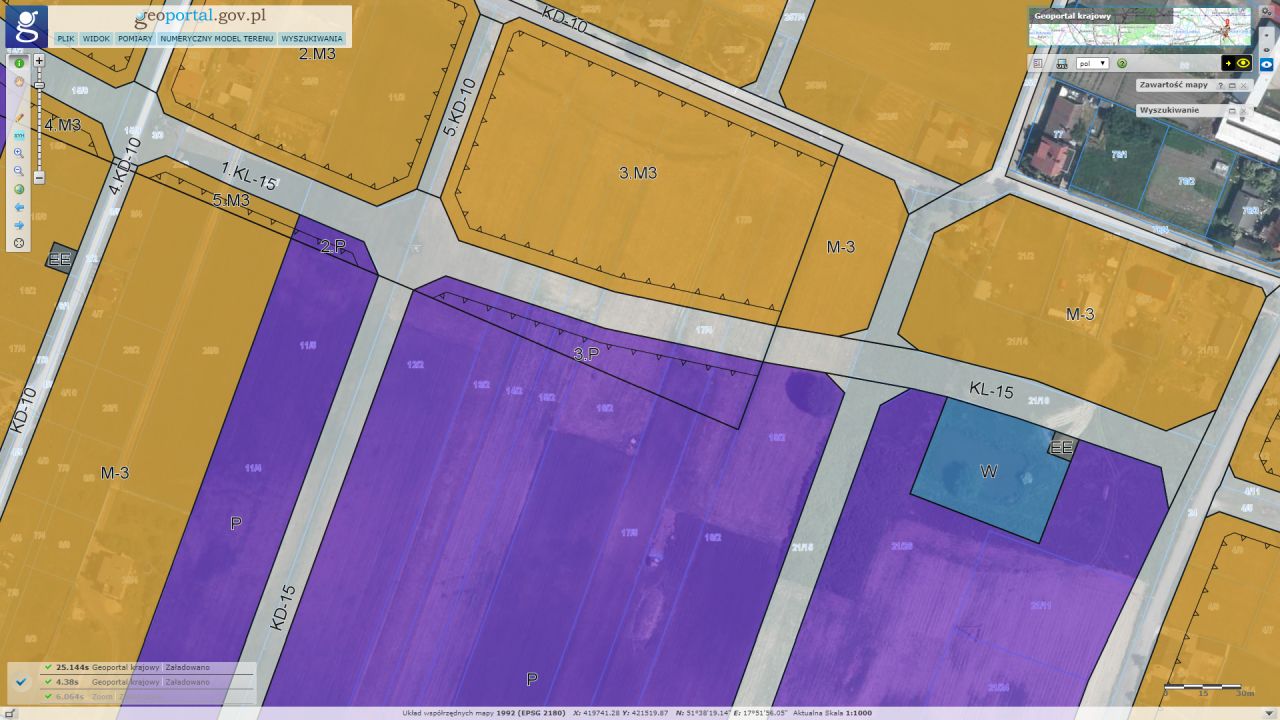Click the 2.P zone label on map
The image size is (1280, 720).
click(x=333, y=246)
